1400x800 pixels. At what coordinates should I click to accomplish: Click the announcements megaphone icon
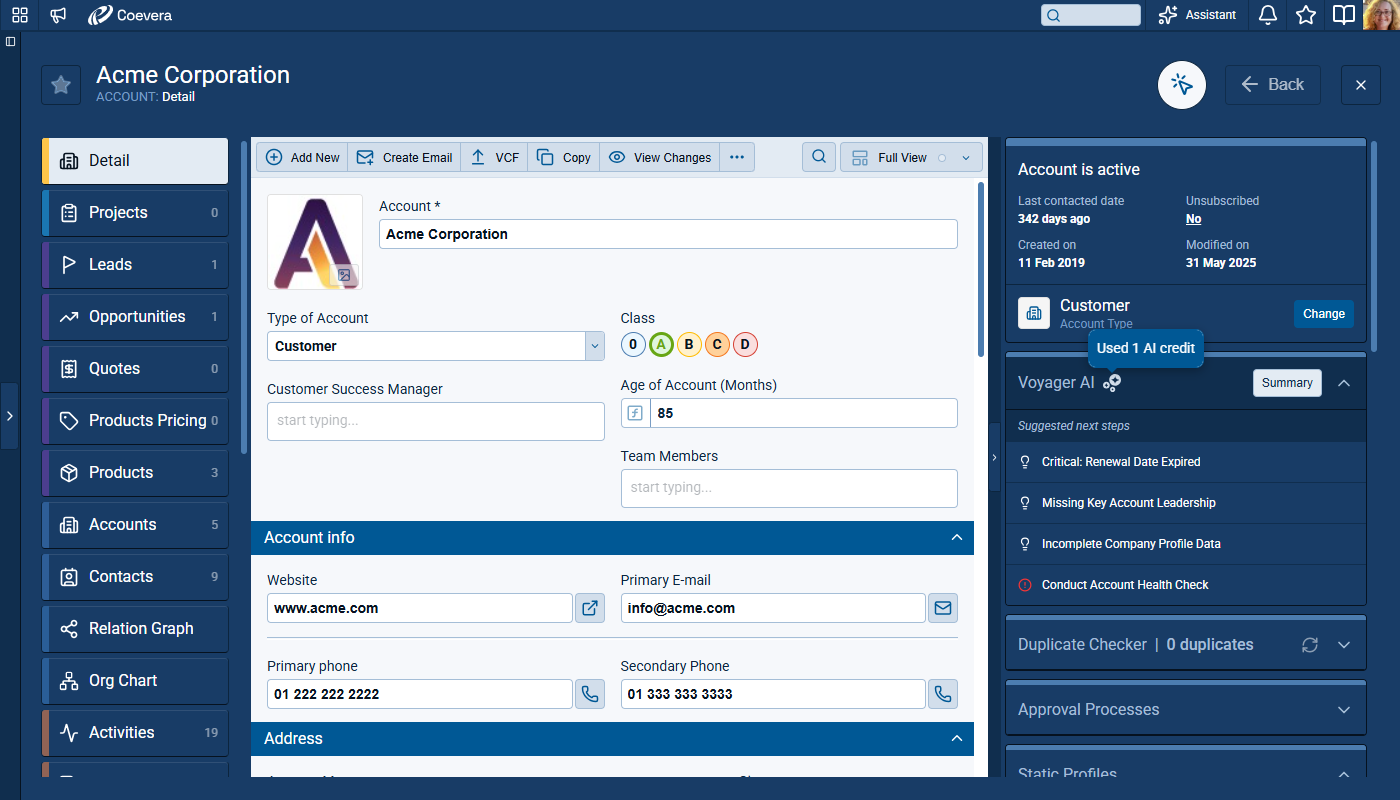coord(59,15)
